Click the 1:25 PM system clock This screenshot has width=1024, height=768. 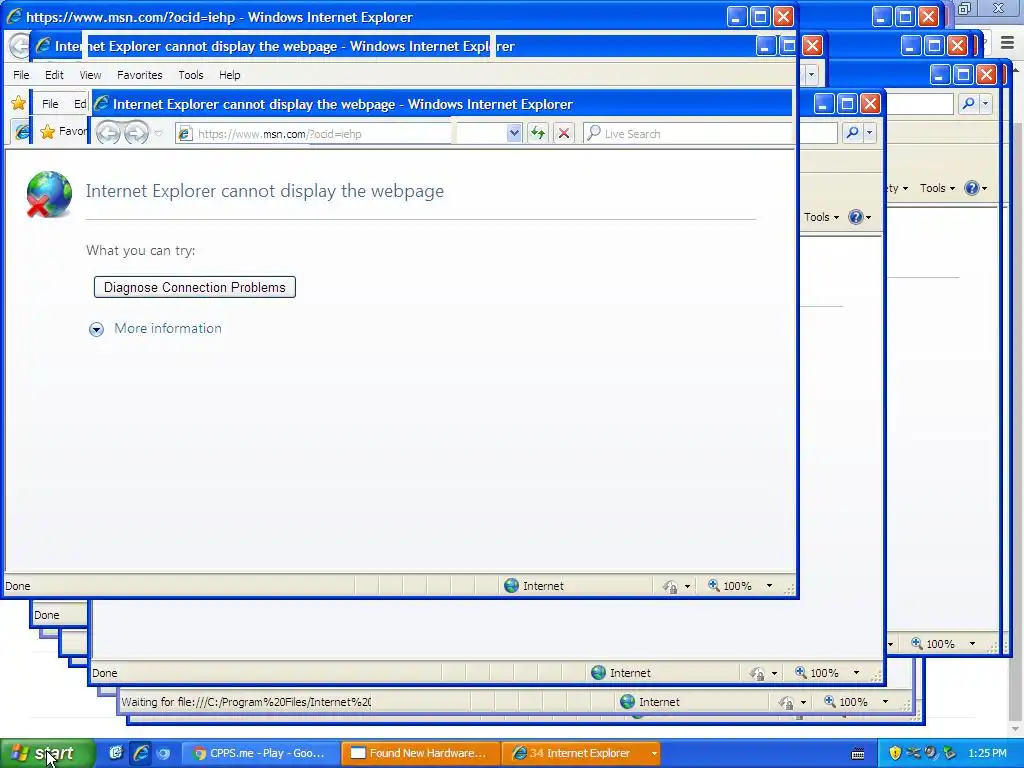987,753
